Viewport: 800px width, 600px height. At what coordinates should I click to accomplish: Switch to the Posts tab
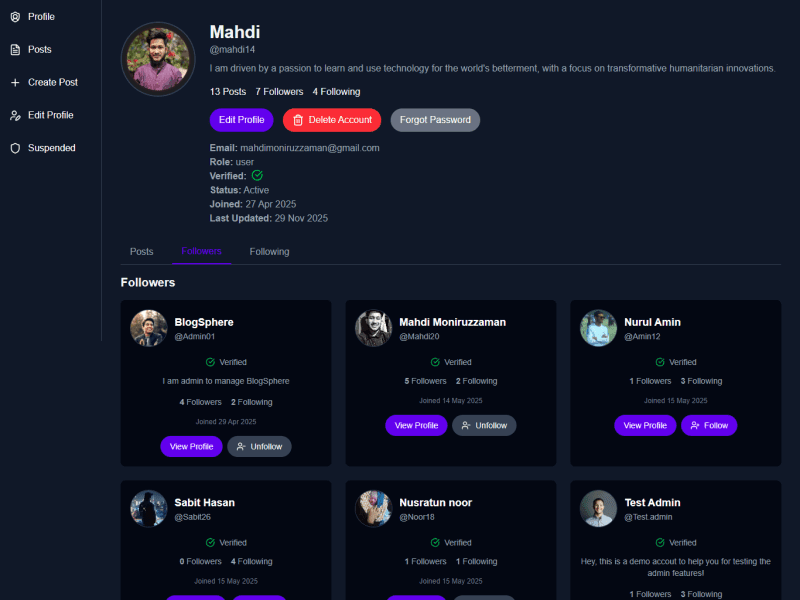coord(141,251)
